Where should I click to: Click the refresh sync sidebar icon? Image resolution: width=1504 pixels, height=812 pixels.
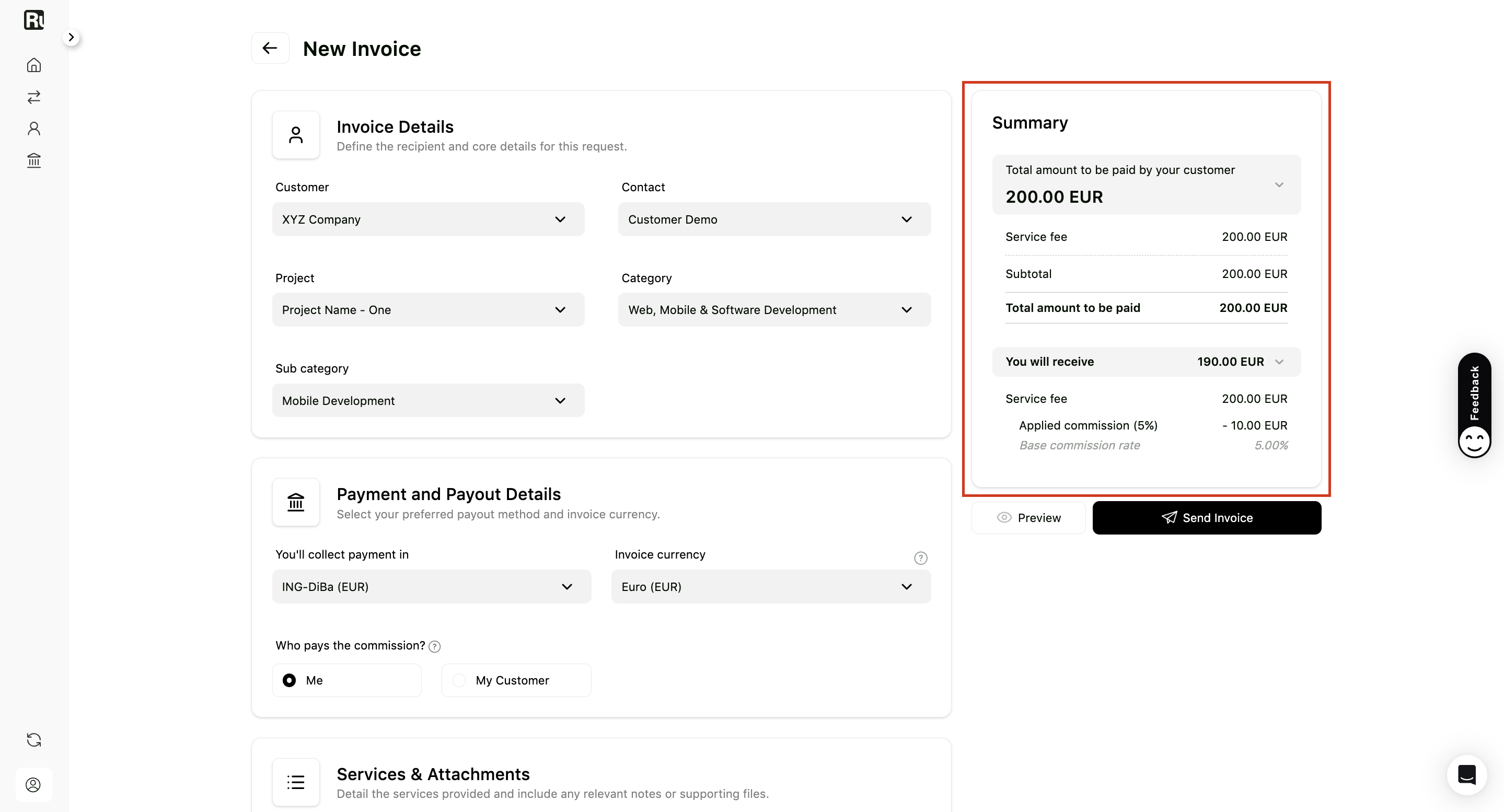click(34, 739)
